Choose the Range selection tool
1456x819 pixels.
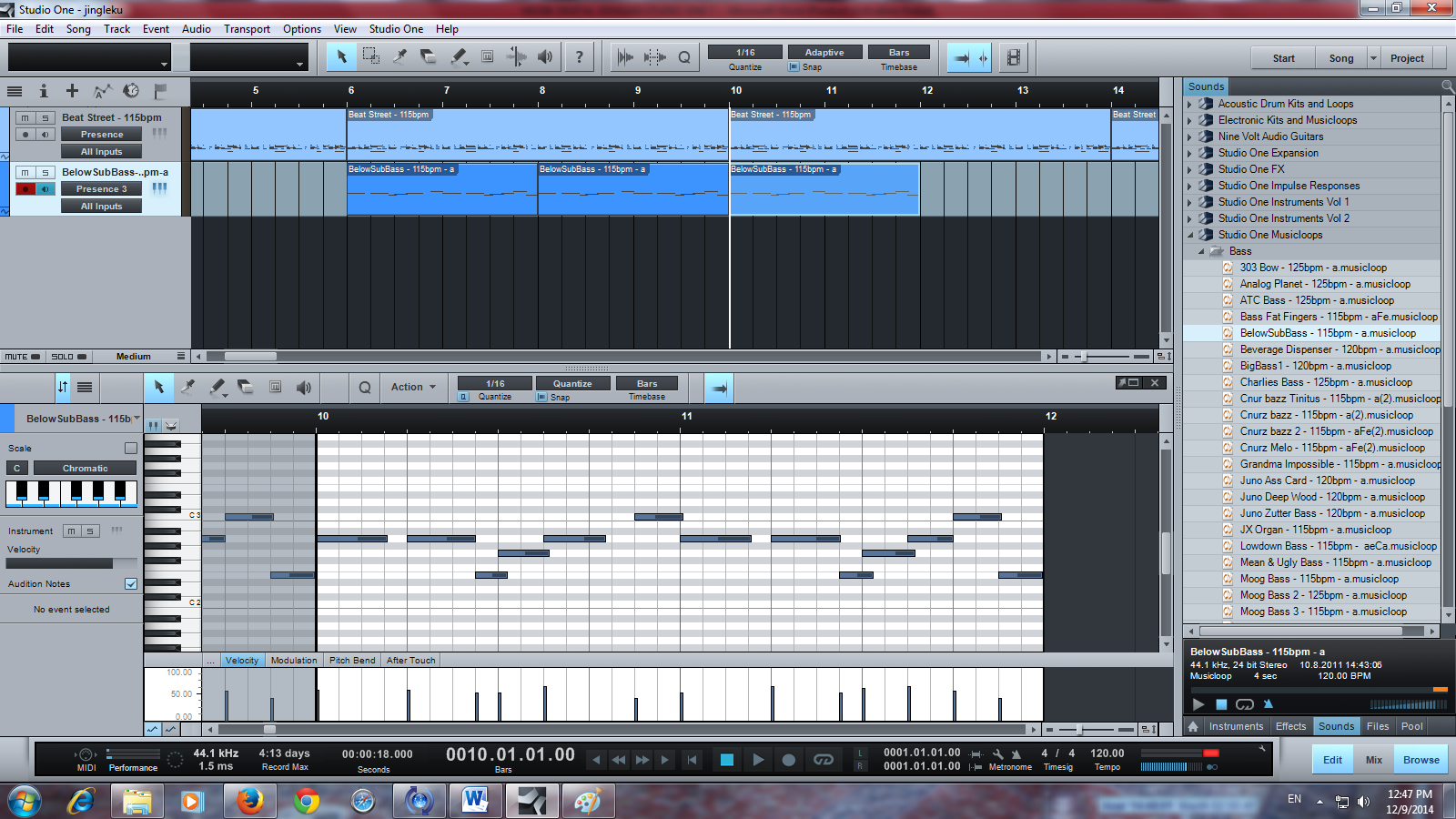point(370,56)
